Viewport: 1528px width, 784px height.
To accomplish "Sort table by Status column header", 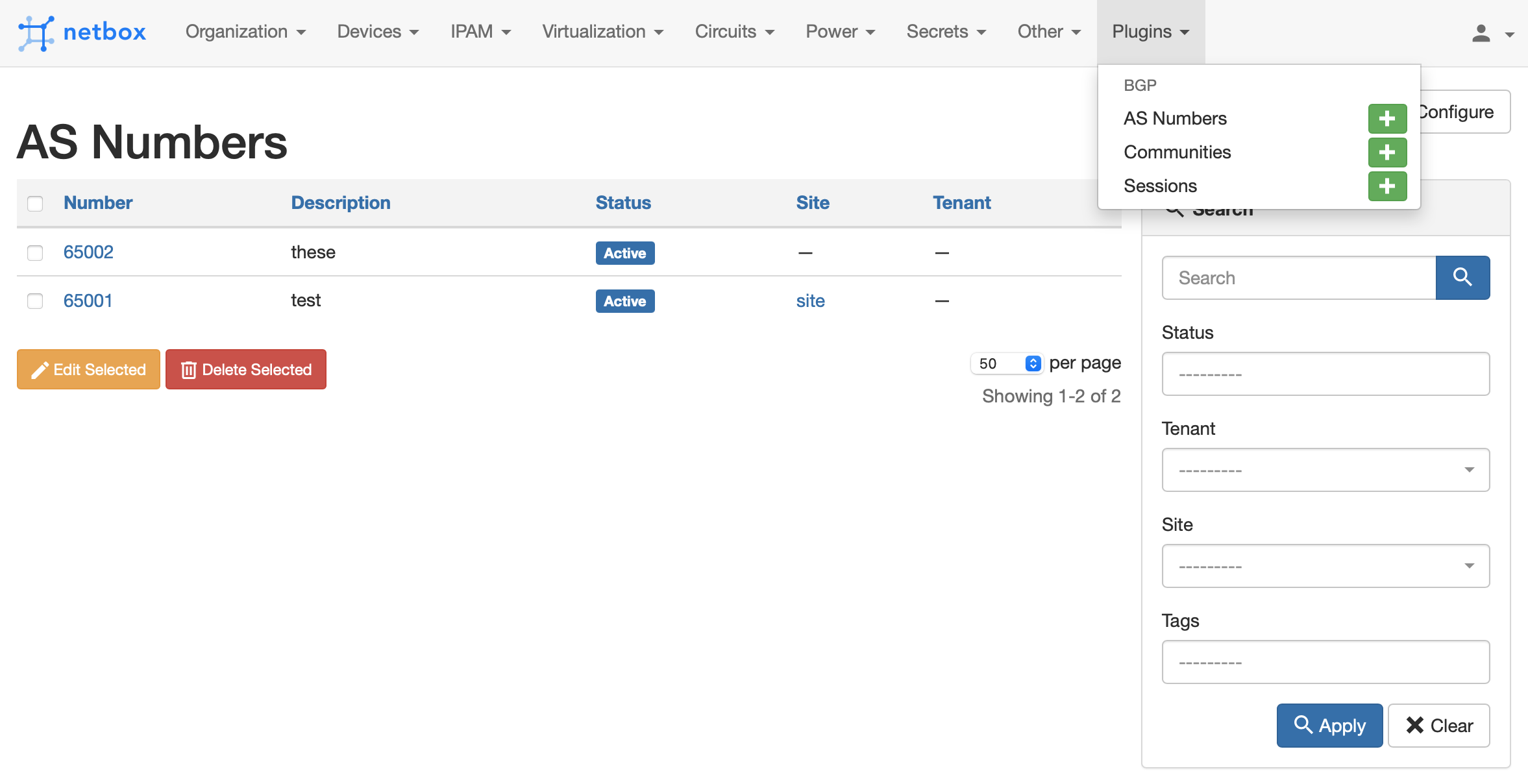I will 622,203.
